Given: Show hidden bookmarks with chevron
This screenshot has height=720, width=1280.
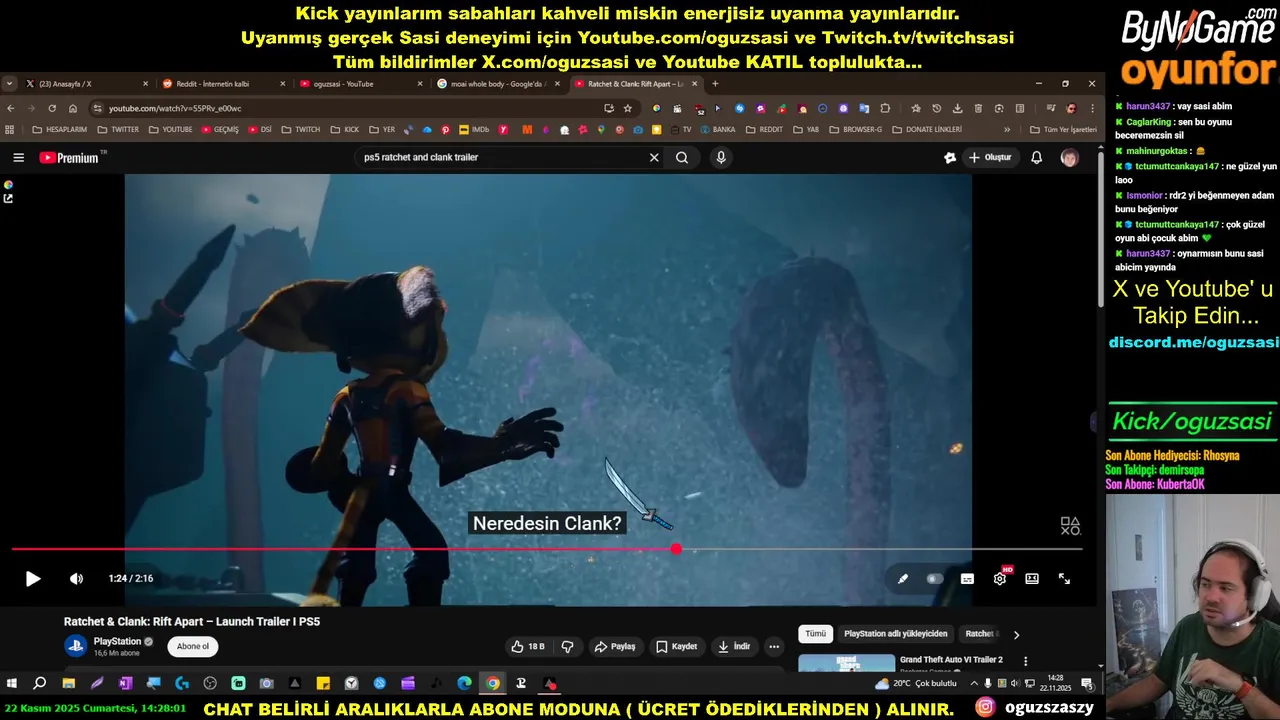Looking at the screenshot, I should [1007, 130].
